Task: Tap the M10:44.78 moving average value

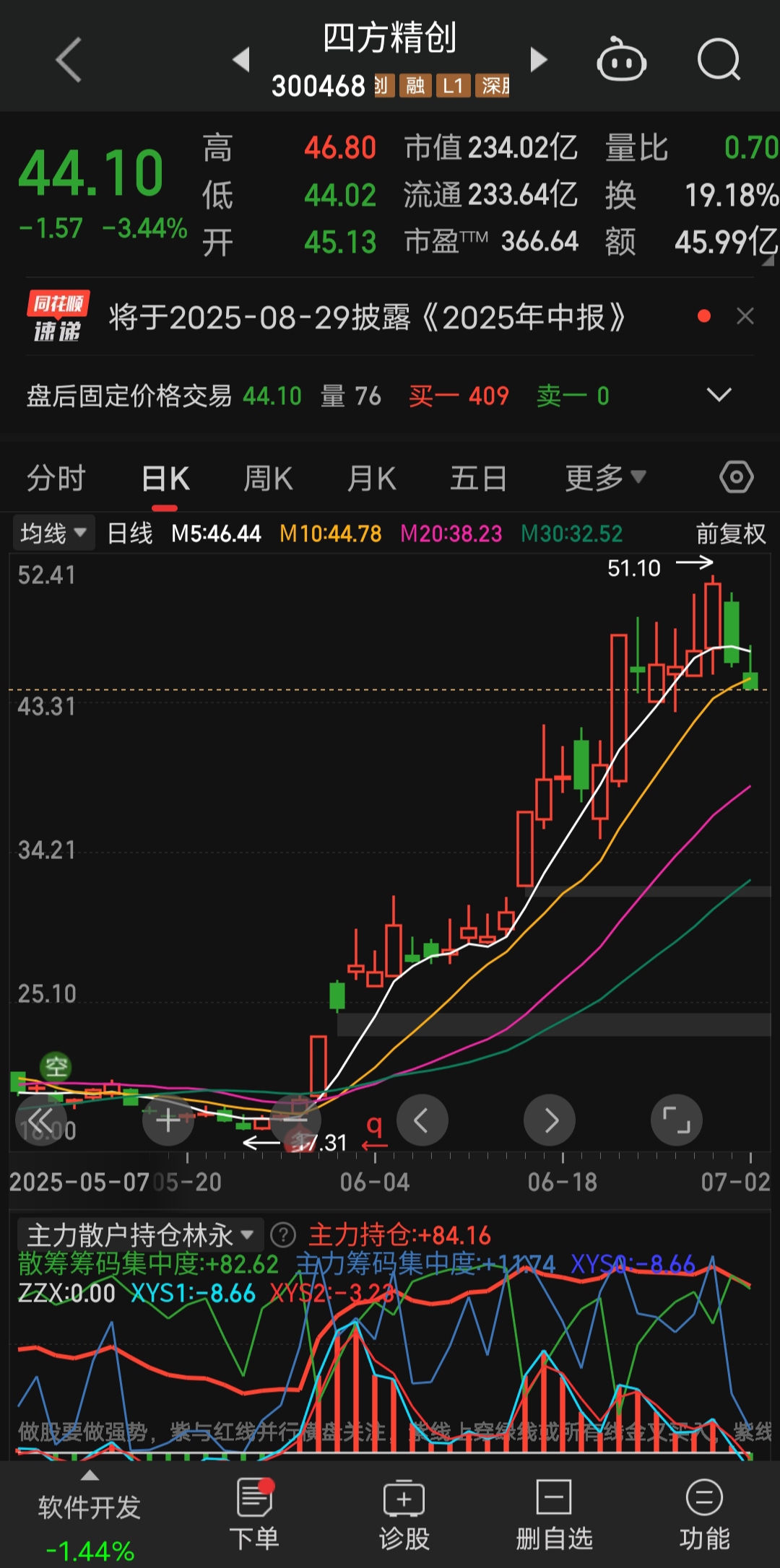Action: tap(330, 533)
